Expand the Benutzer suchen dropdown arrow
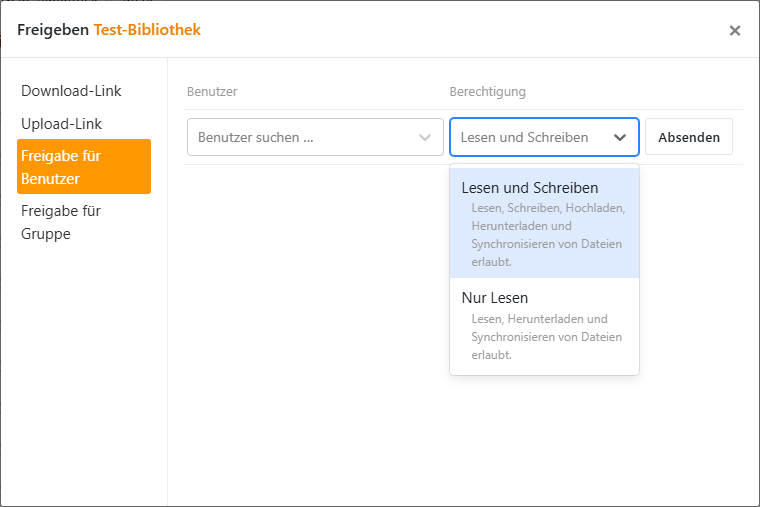760x507 pixels. 425,138
